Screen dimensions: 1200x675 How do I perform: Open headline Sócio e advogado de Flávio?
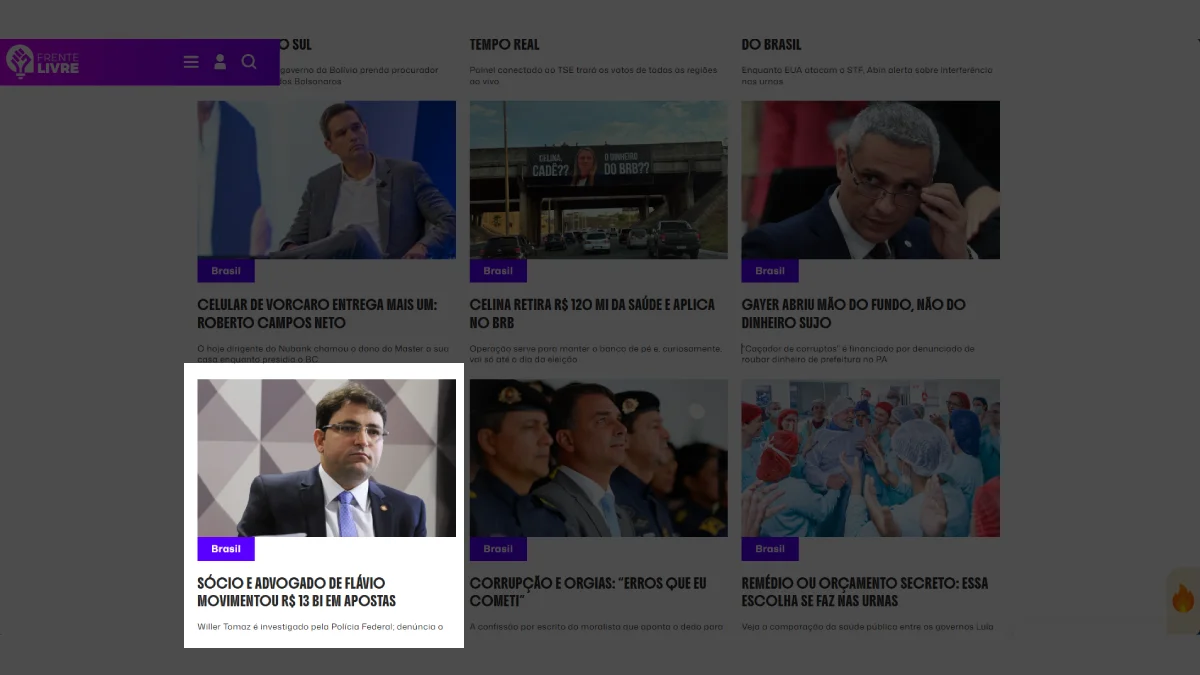pos(297,592)
